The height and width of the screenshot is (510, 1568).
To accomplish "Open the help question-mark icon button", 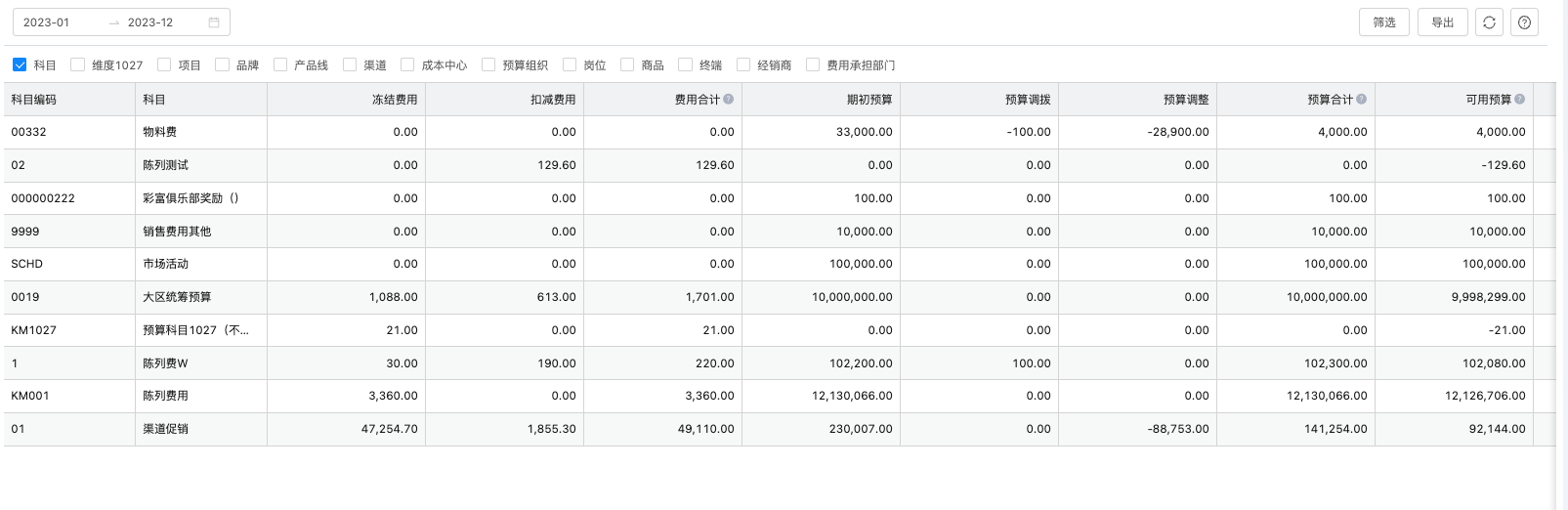I will click(1524, 22).
